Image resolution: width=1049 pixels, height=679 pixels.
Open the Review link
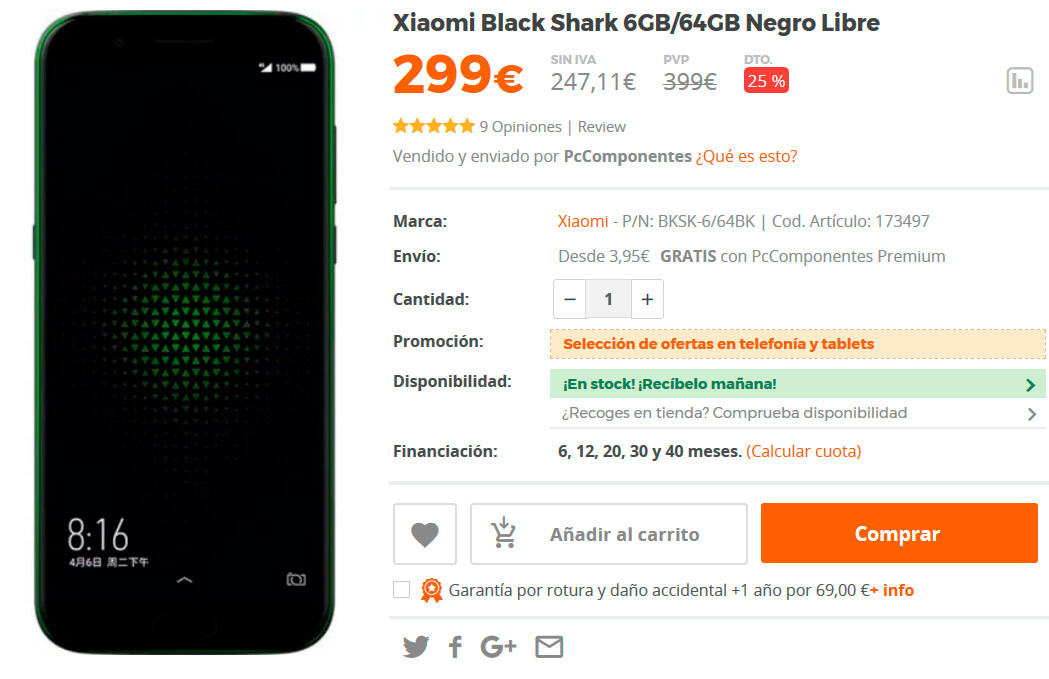[x=602, y=127]
